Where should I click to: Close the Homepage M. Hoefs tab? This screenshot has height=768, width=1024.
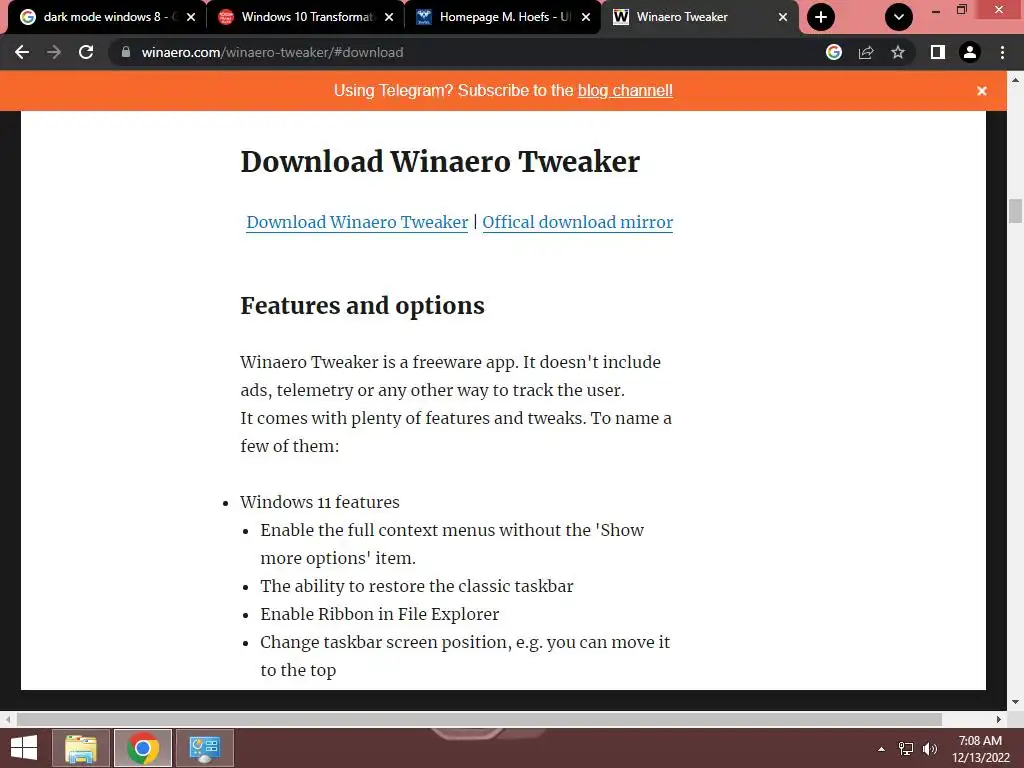[586, 17]
